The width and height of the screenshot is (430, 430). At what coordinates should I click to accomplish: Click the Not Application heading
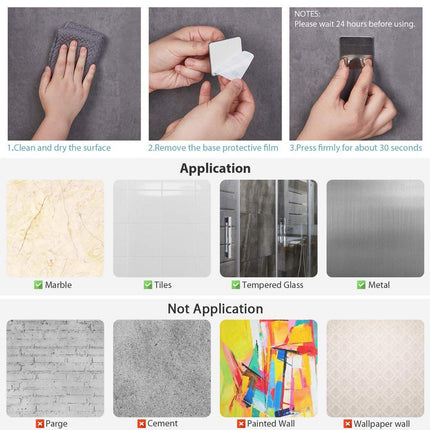click(x=215, y=309)
